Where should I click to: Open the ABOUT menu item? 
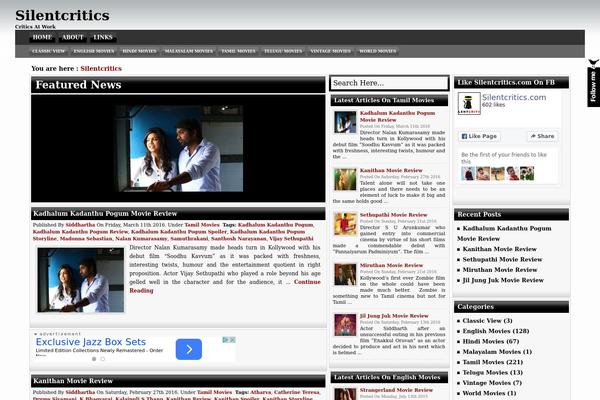tap(72, 38)
